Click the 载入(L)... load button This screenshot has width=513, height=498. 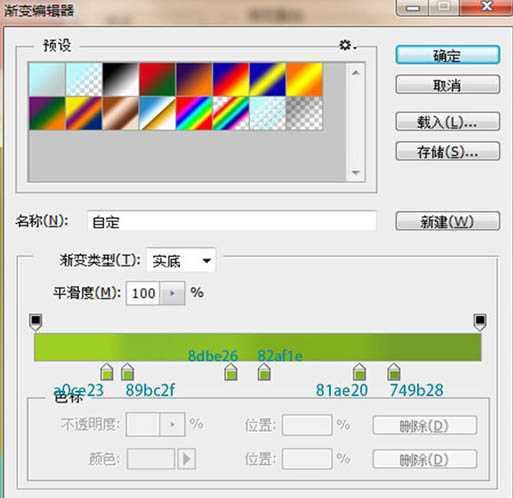(448, 122)
